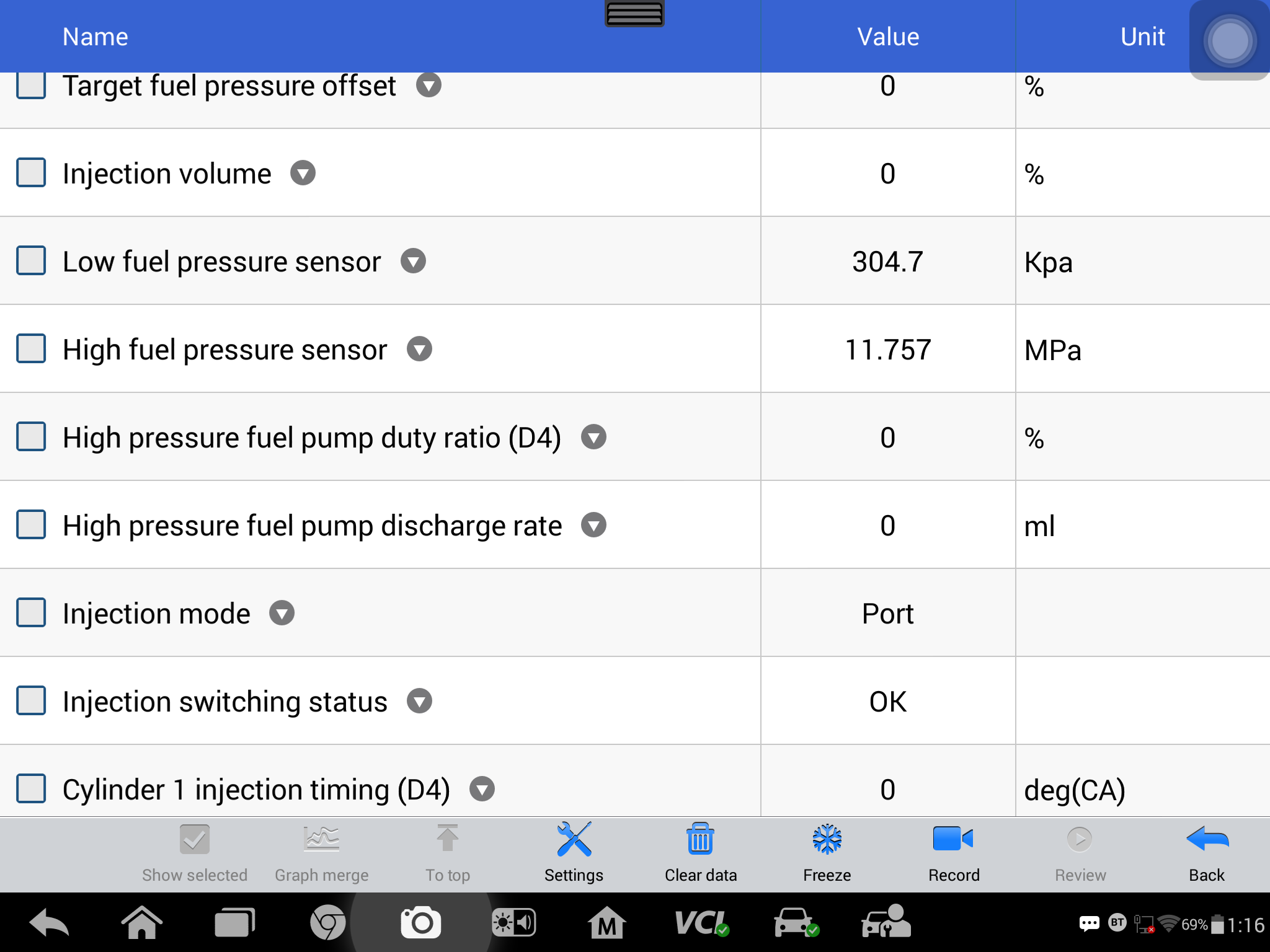The image size is (1270, 952).
Task: Tap the Wi-Fi signal status icon
Action: point(1168,924)
